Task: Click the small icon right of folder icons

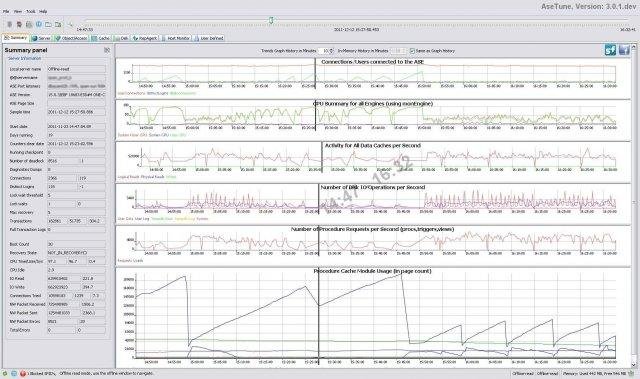Action: pos(70,24)
